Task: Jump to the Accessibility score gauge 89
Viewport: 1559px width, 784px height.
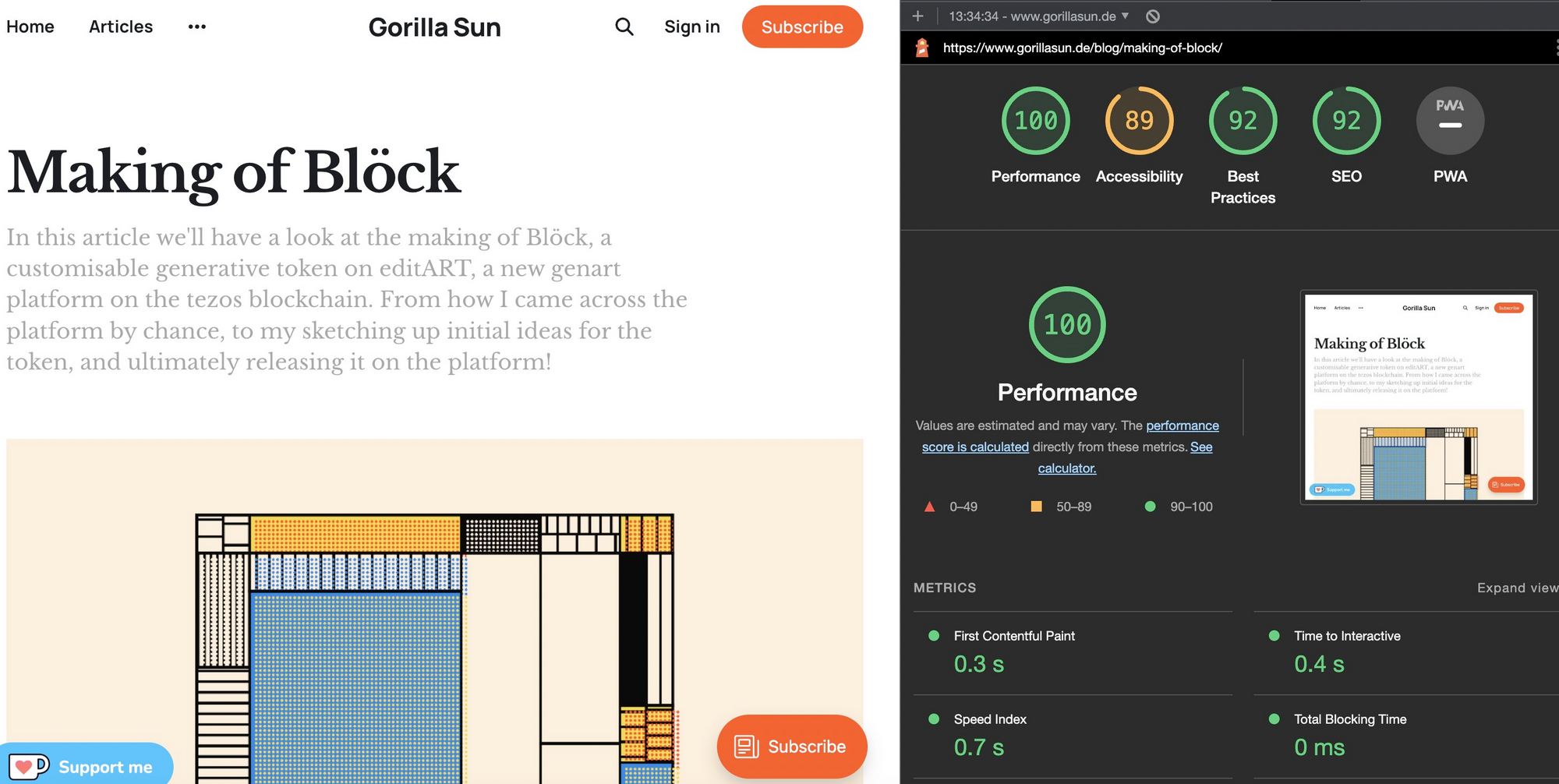Action: coord(1139,121)
